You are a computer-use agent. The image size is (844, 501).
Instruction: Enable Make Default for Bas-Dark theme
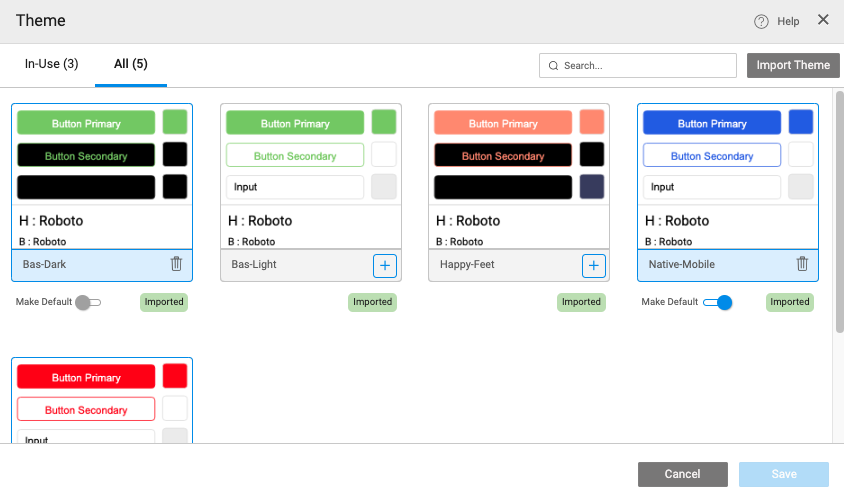pos(88,302)
